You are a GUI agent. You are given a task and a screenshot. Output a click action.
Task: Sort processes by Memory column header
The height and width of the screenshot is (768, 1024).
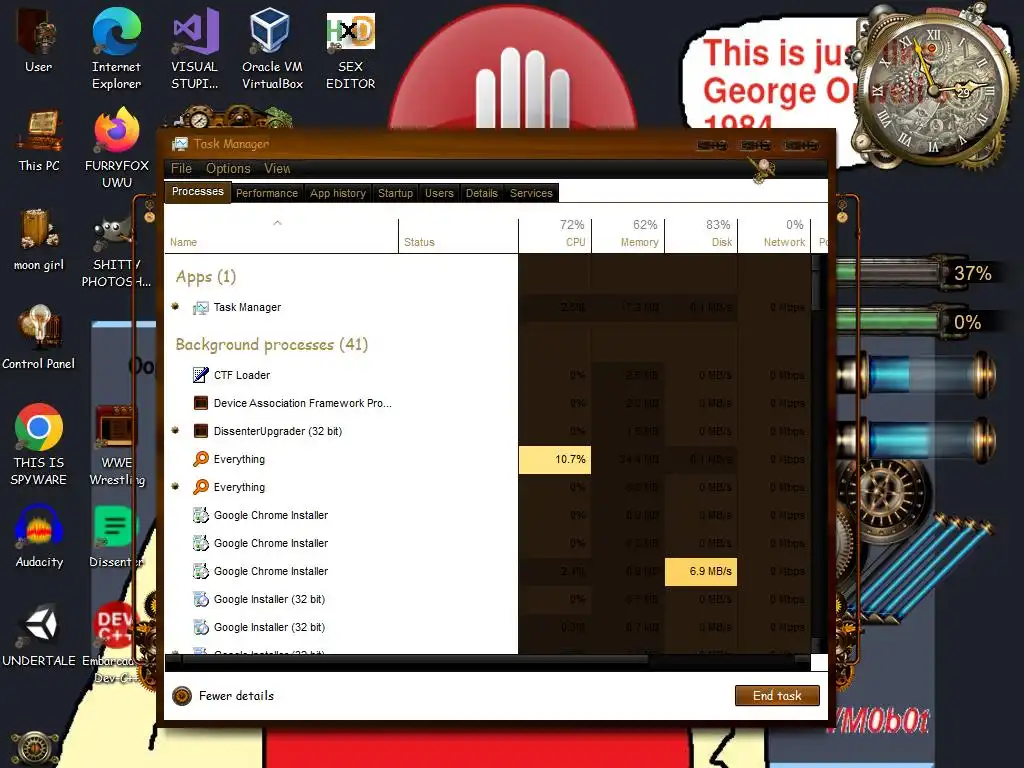tap(628, 234)
